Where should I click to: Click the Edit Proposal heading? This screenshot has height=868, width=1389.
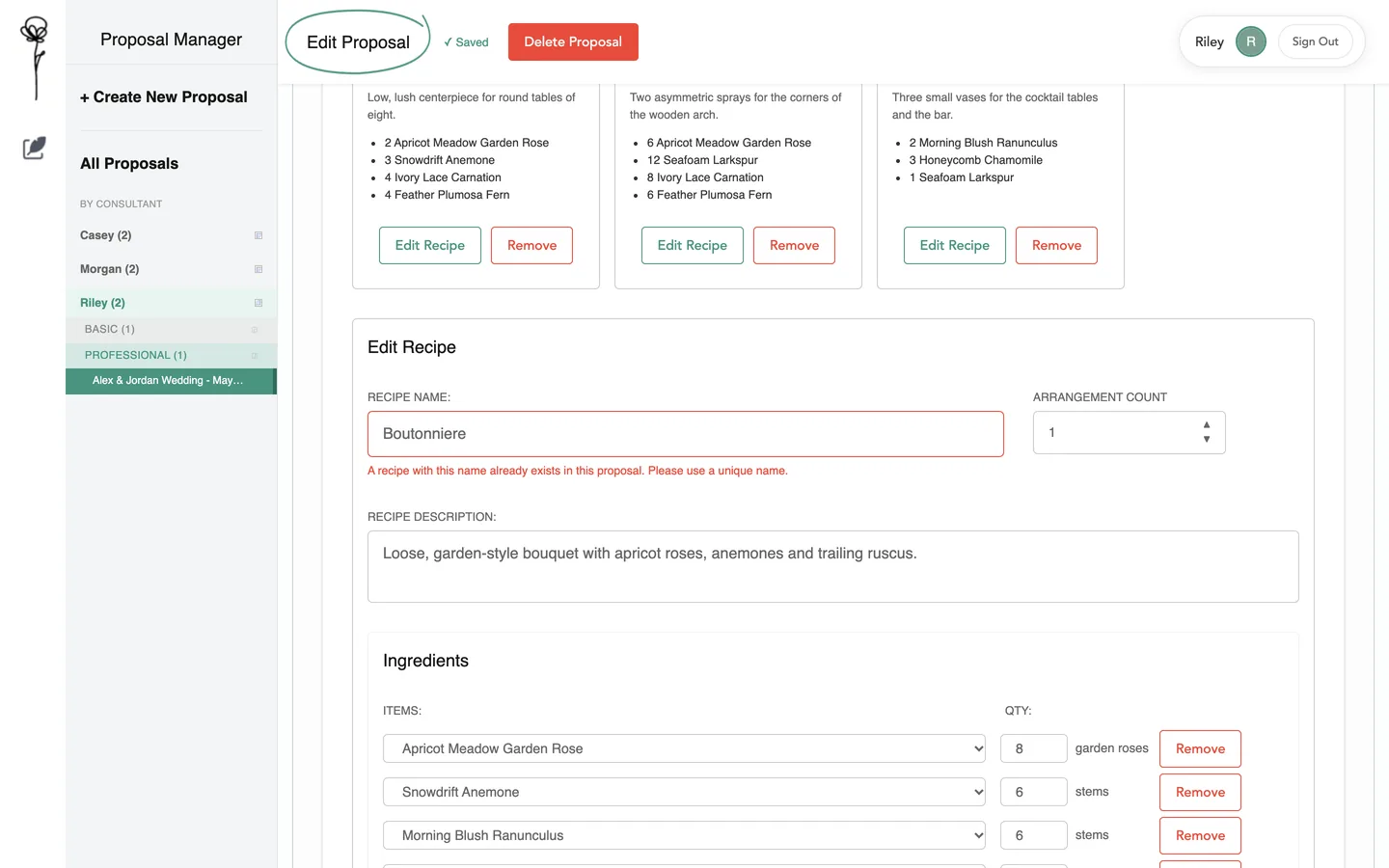coord(358,42)
